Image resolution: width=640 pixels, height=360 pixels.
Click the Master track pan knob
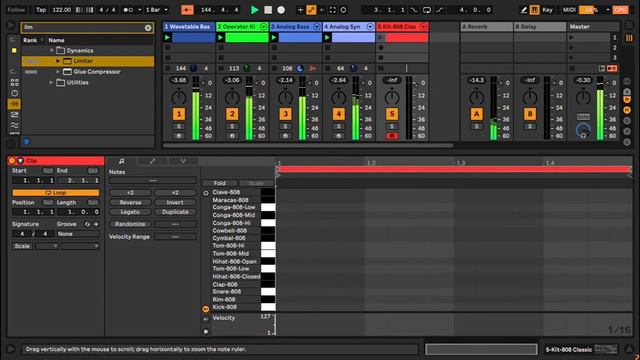[x=583, y=98]
